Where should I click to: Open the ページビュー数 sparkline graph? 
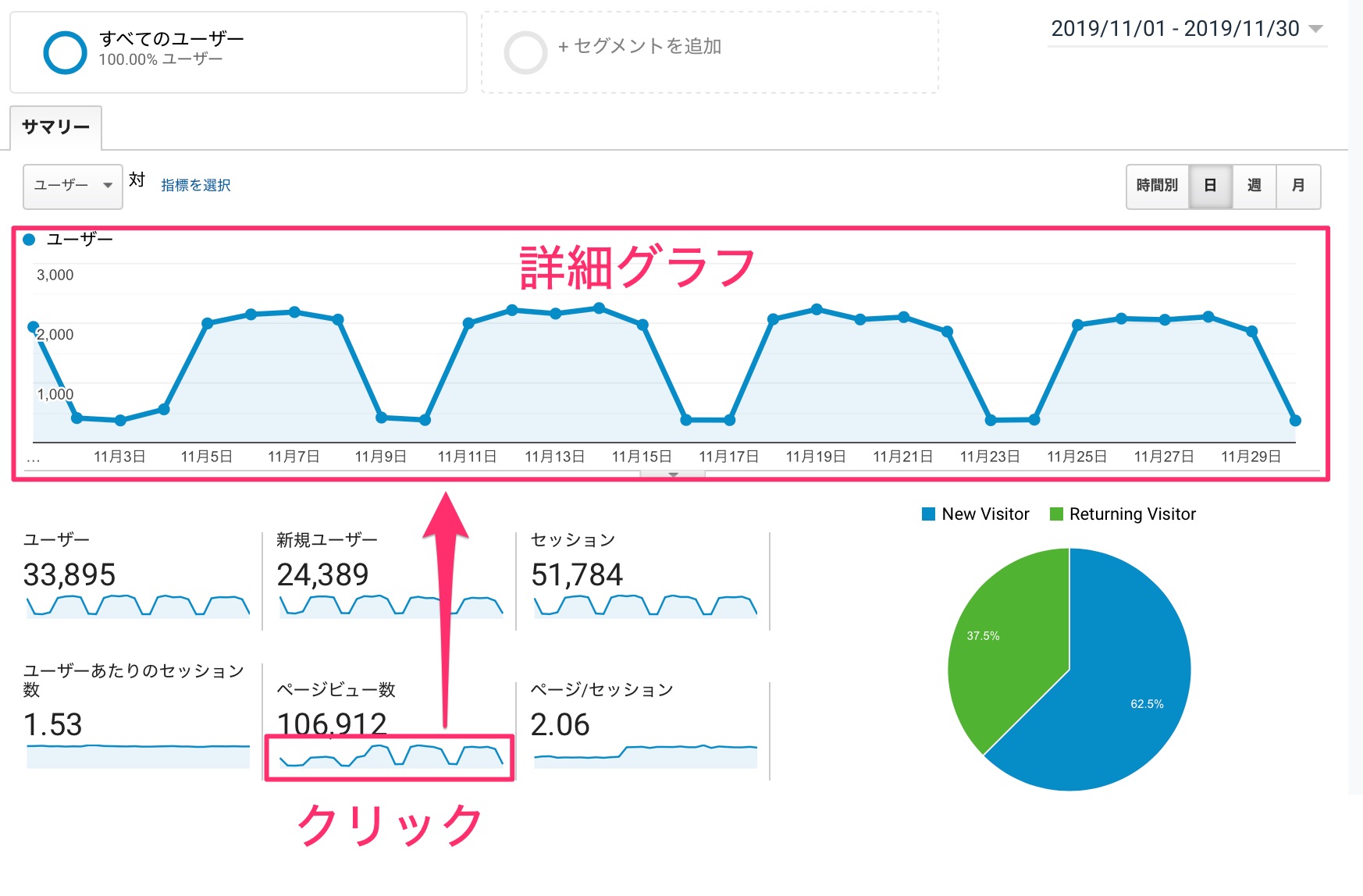(390, 756)
